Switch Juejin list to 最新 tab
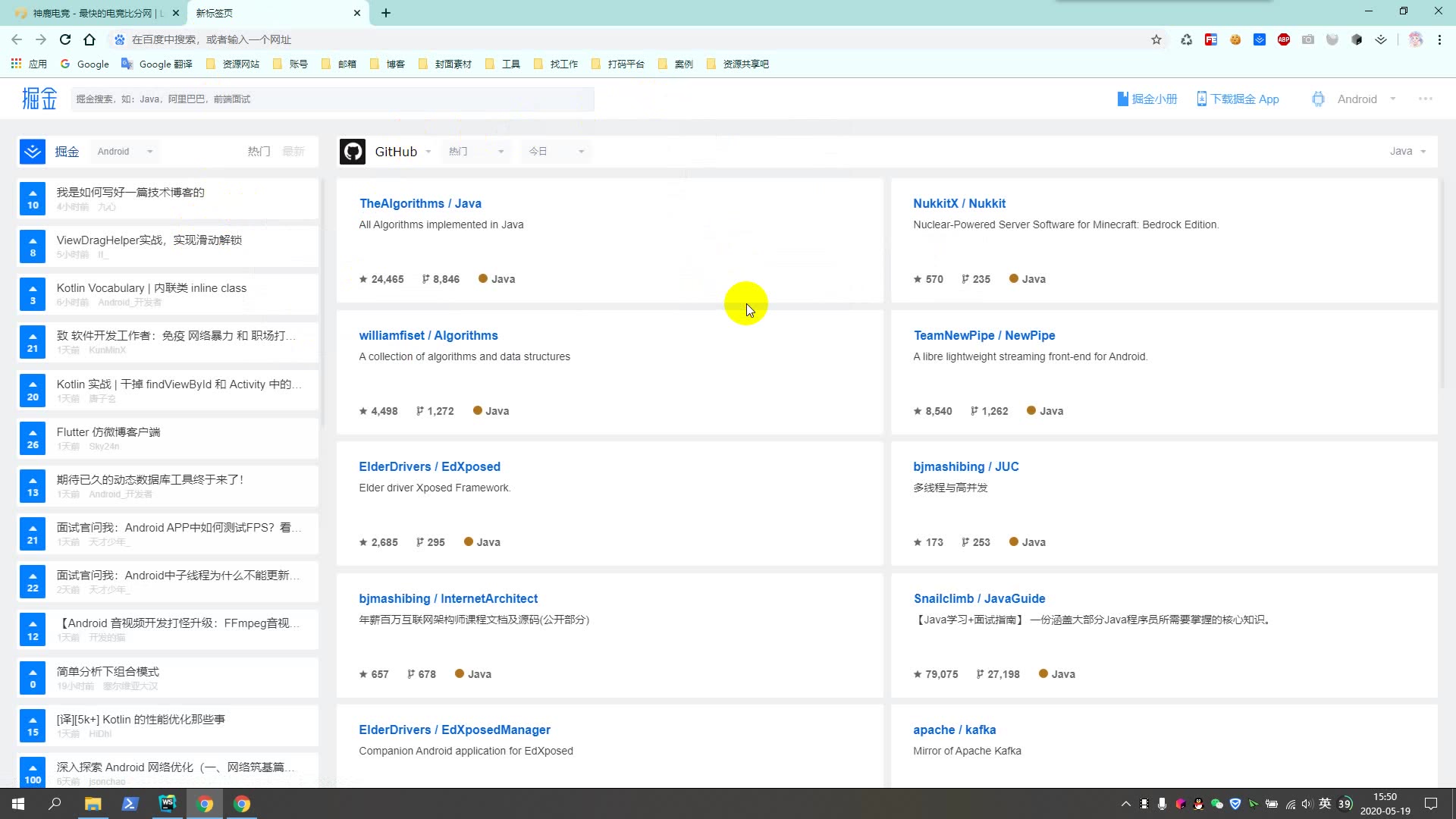 [x=293, y=152]
